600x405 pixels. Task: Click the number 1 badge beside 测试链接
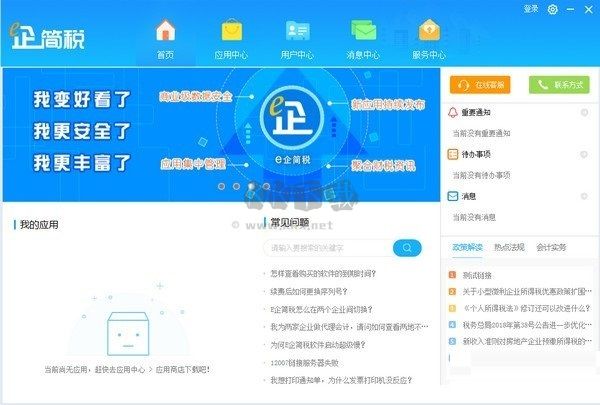point(452,275)
